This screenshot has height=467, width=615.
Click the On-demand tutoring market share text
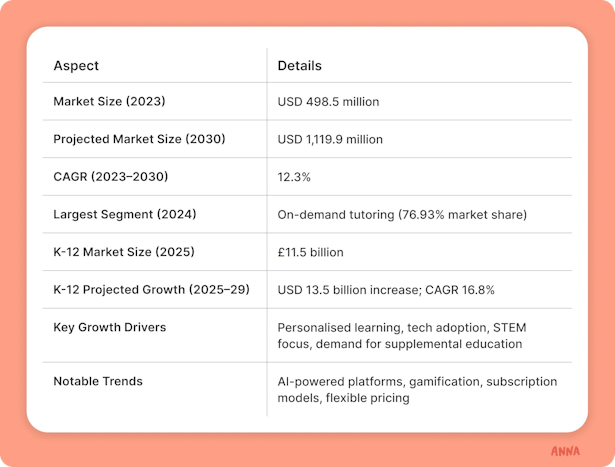click(x=402, y=215)
